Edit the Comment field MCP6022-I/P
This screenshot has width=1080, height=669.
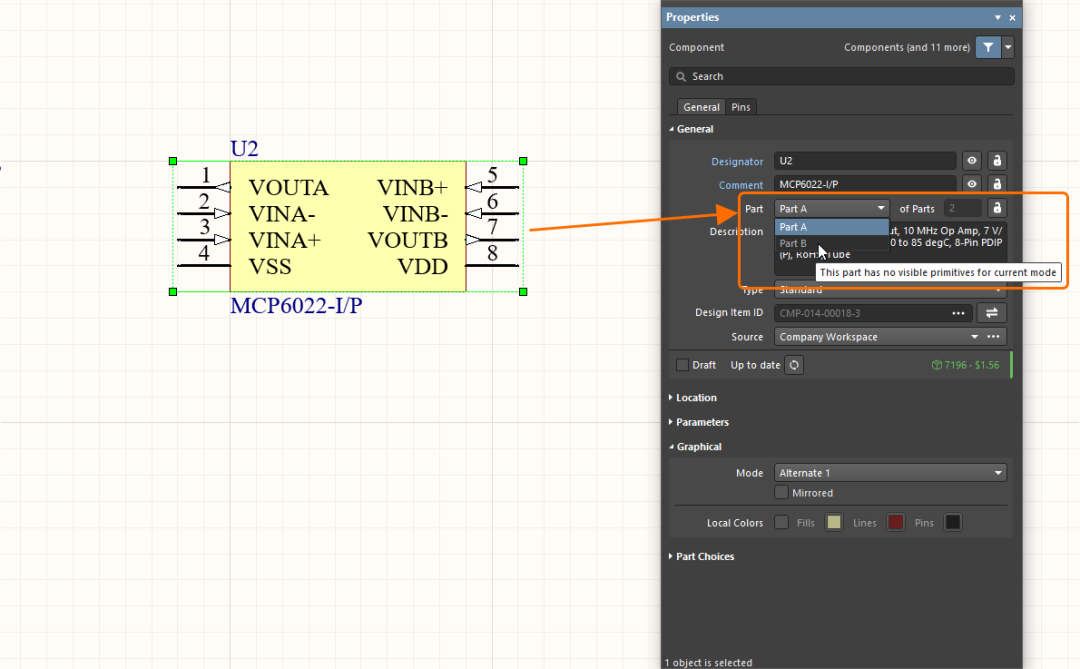(x=865, y=184)
